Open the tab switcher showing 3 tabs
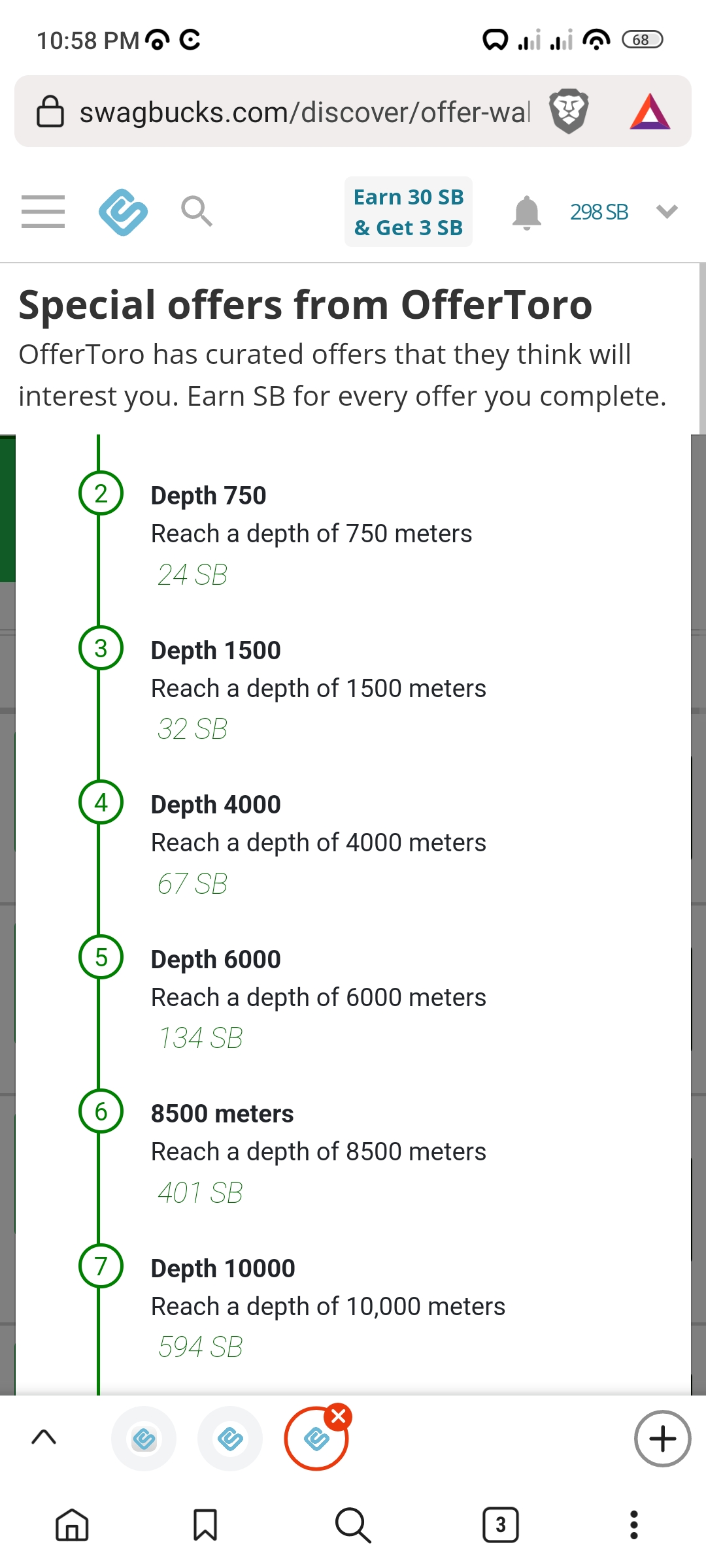This screenshot has width=706, height=1568. point(501,1525)
